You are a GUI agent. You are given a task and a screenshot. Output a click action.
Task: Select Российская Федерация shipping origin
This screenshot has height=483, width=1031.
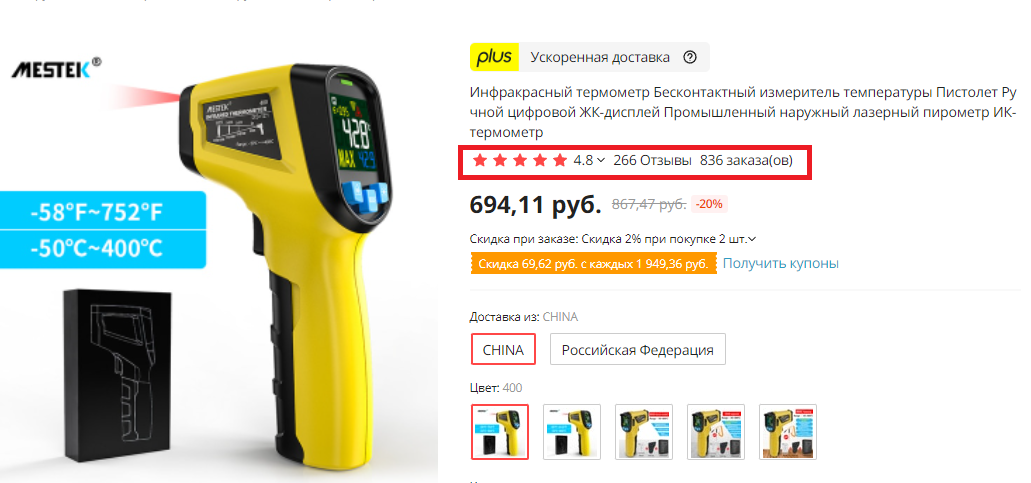coord(637,350)
